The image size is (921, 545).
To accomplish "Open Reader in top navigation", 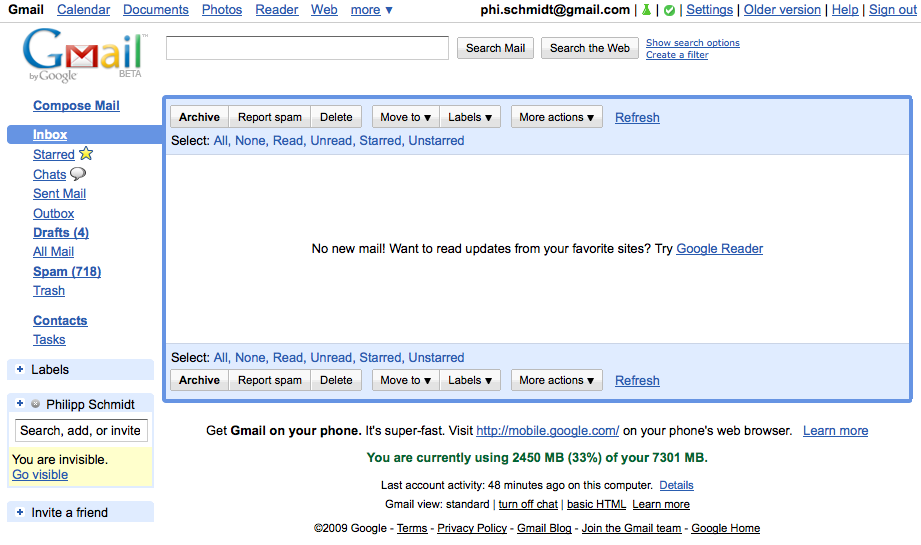I will [x=277, y=10].
